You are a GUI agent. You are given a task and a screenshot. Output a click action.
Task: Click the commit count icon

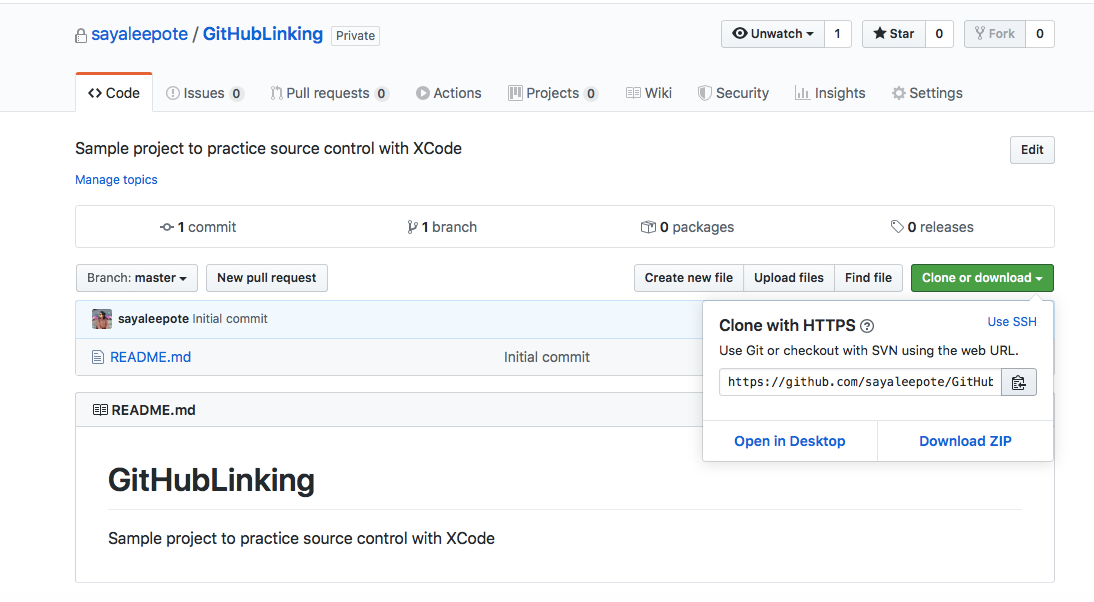[x=167, y=227]
